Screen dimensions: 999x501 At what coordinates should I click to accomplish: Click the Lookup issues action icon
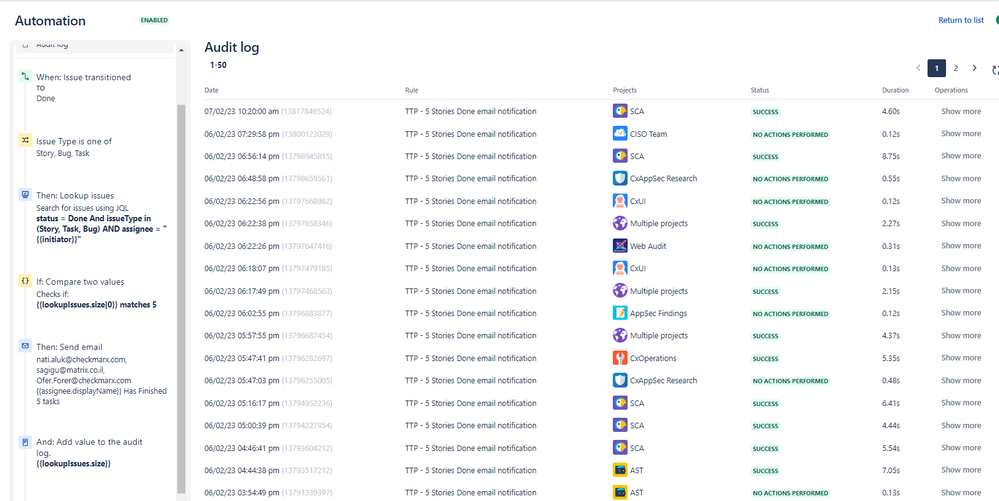(x=25, y=195)
